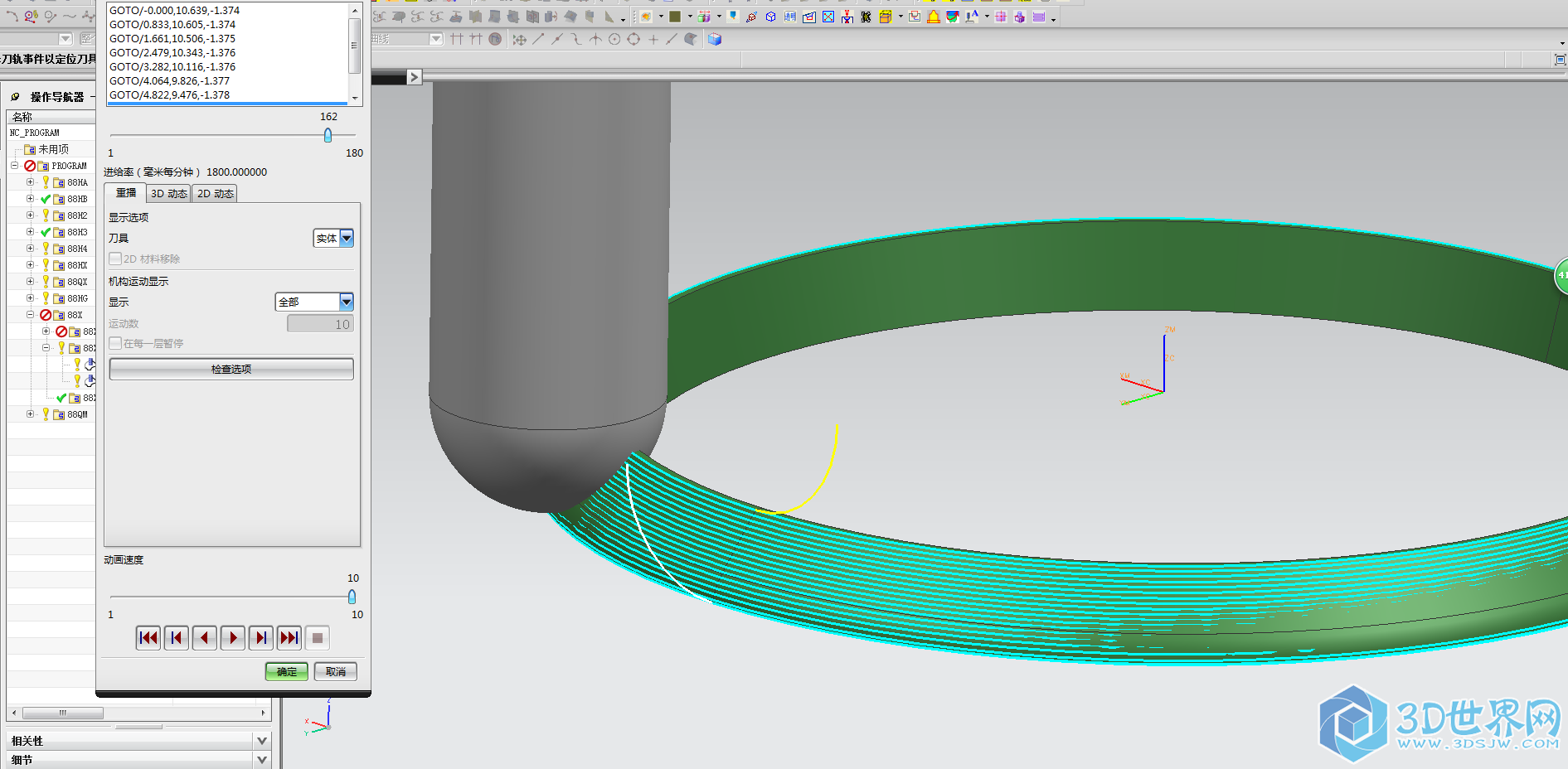Expand the 88HA program group
Viewport: 1568px width, 769px height.
(30, 182)
